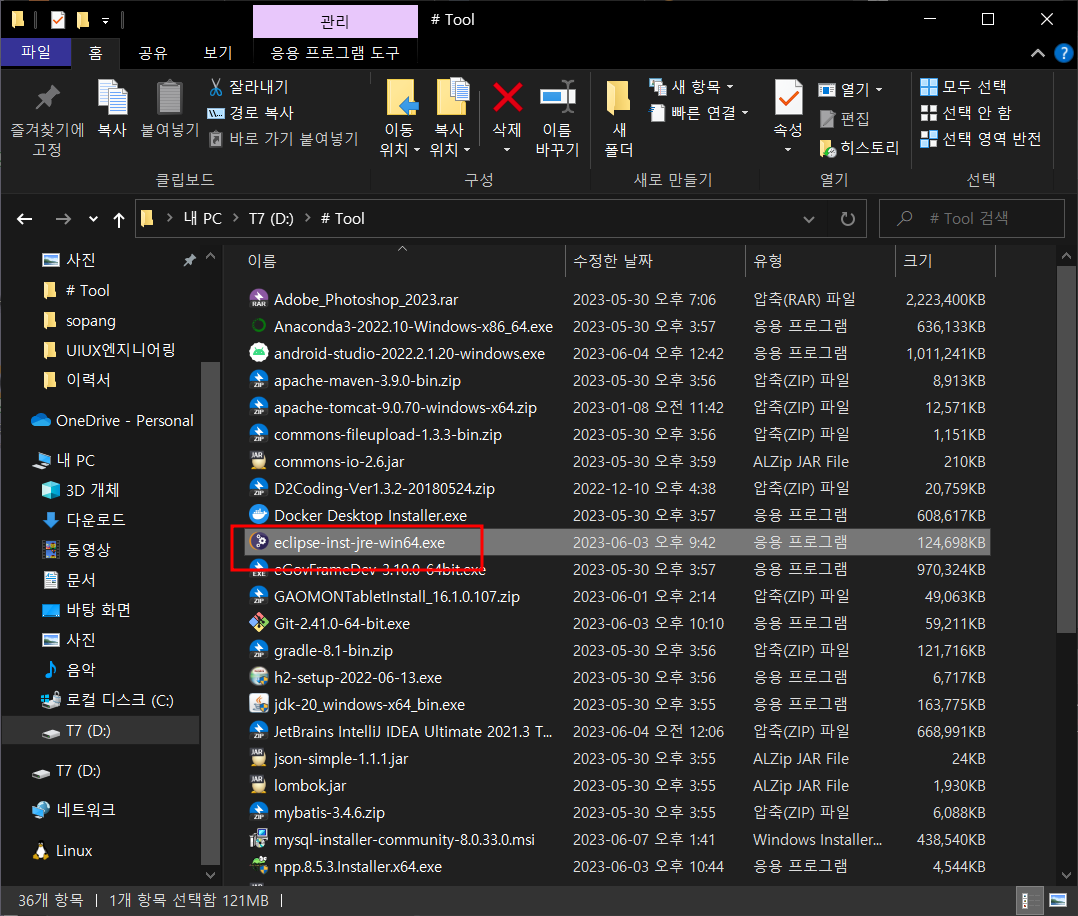The width and height of the screenshot is (1078, 916).
Task: Click T7 (D:) in address breadcrumb
Action: pos(271,219)
